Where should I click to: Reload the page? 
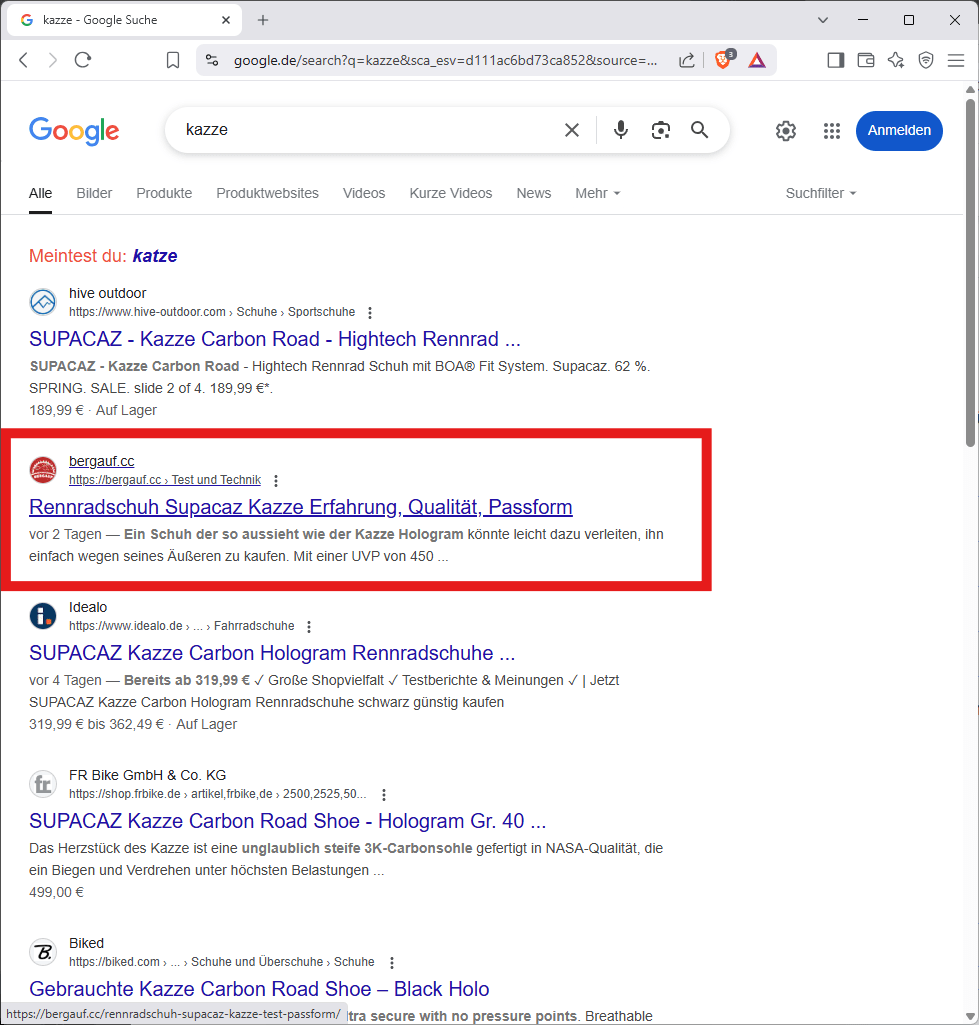point(83,60)
